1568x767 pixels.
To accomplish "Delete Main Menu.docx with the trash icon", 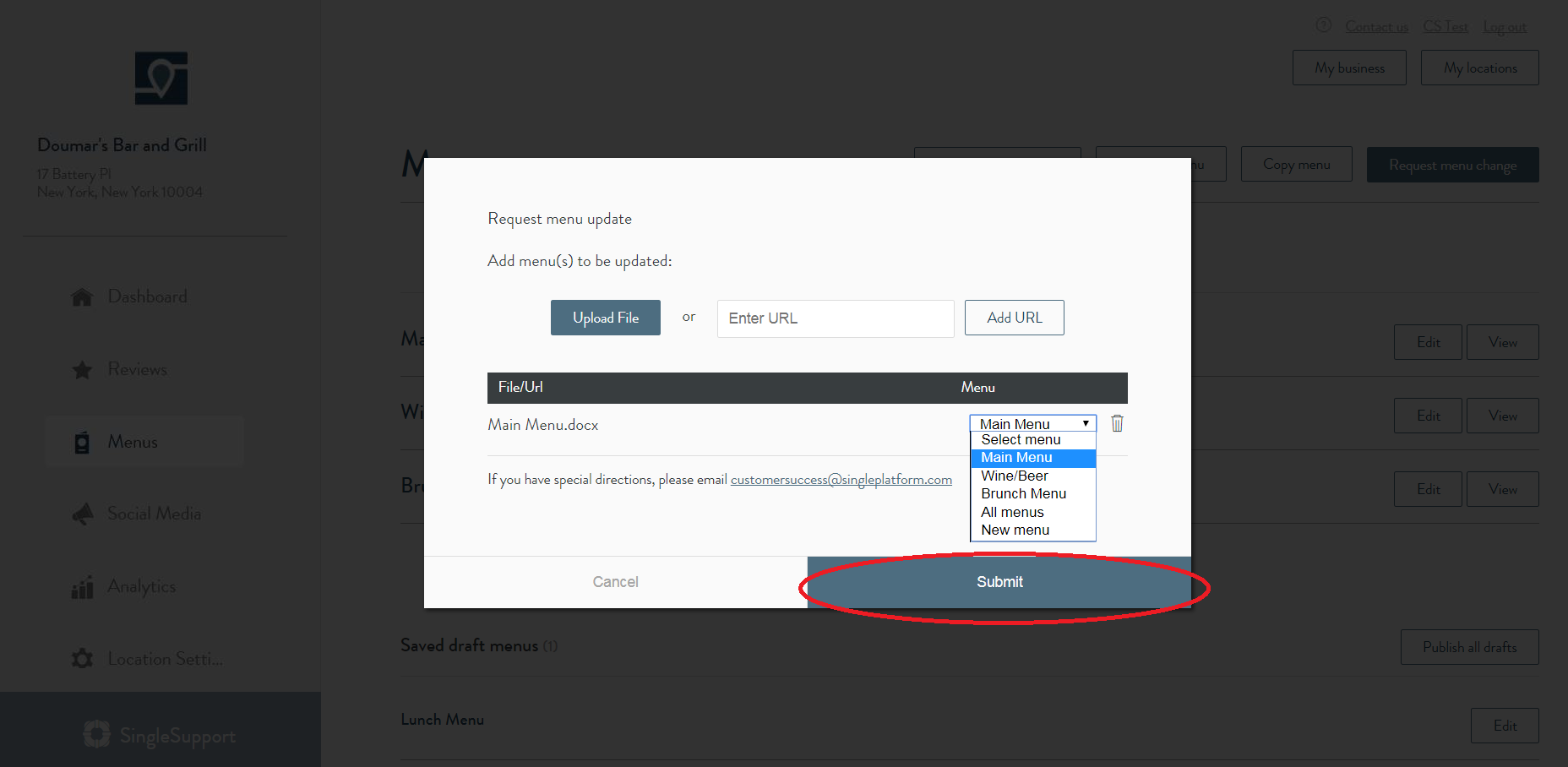I will (1117, 424).
